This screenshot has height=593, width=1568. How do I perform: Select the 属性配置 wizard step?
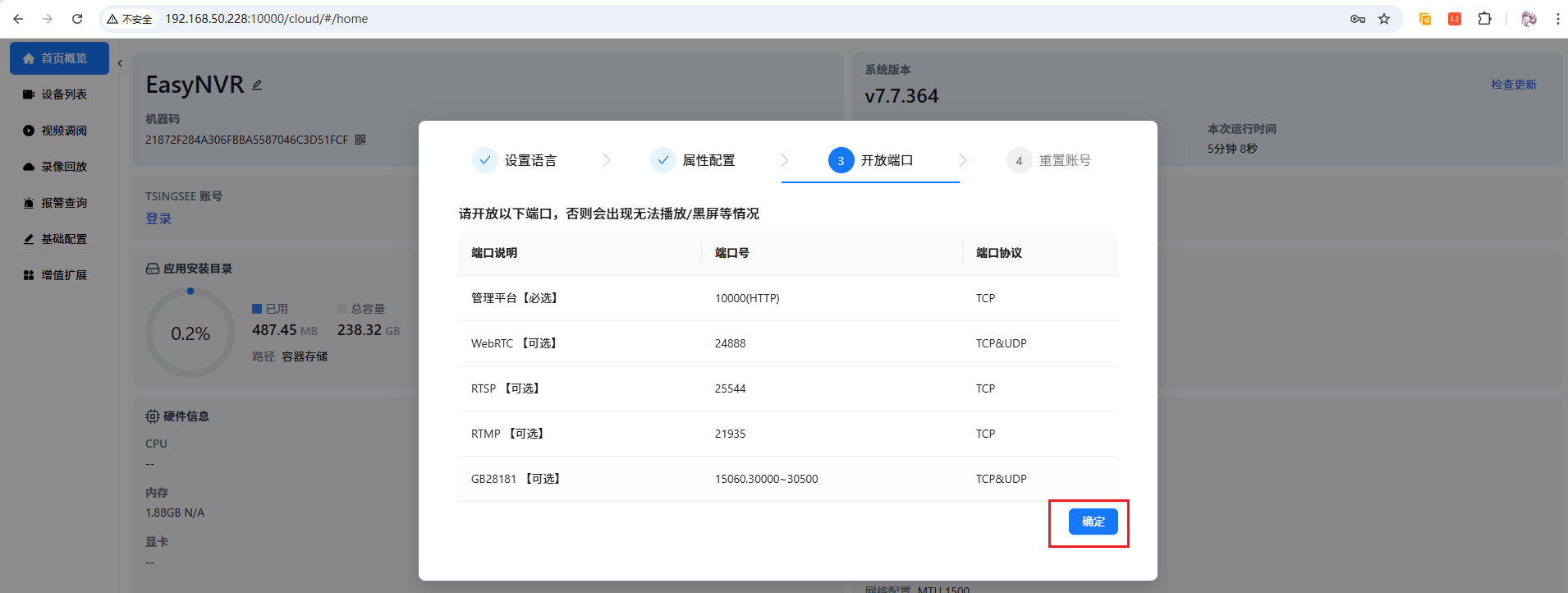(x=693, y=160)
